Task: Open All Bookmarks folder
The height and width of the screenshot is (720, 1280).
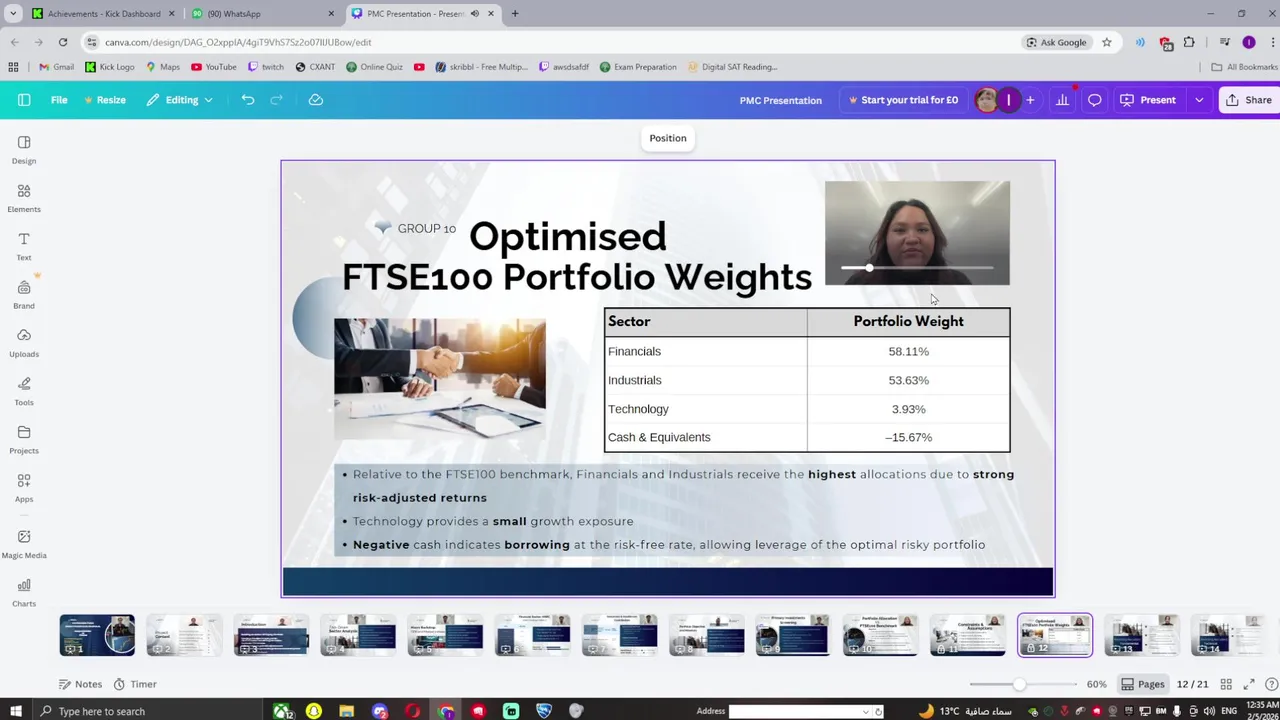Action: [1245, 67]
